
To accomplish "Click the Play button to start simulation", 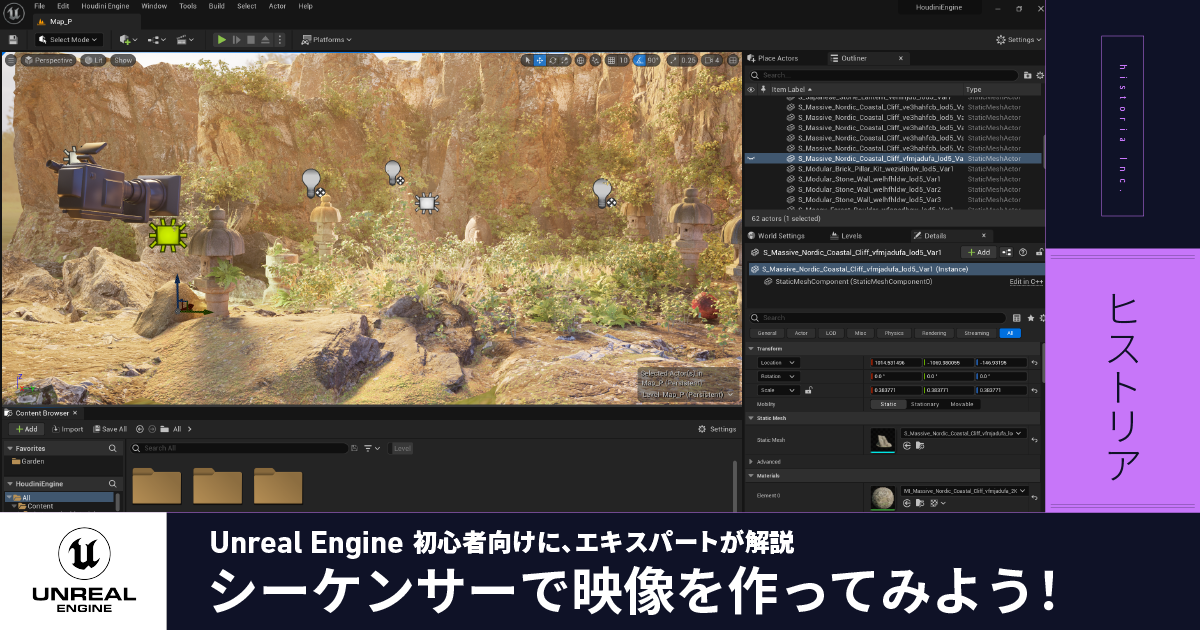I will [x=221, y=40].
